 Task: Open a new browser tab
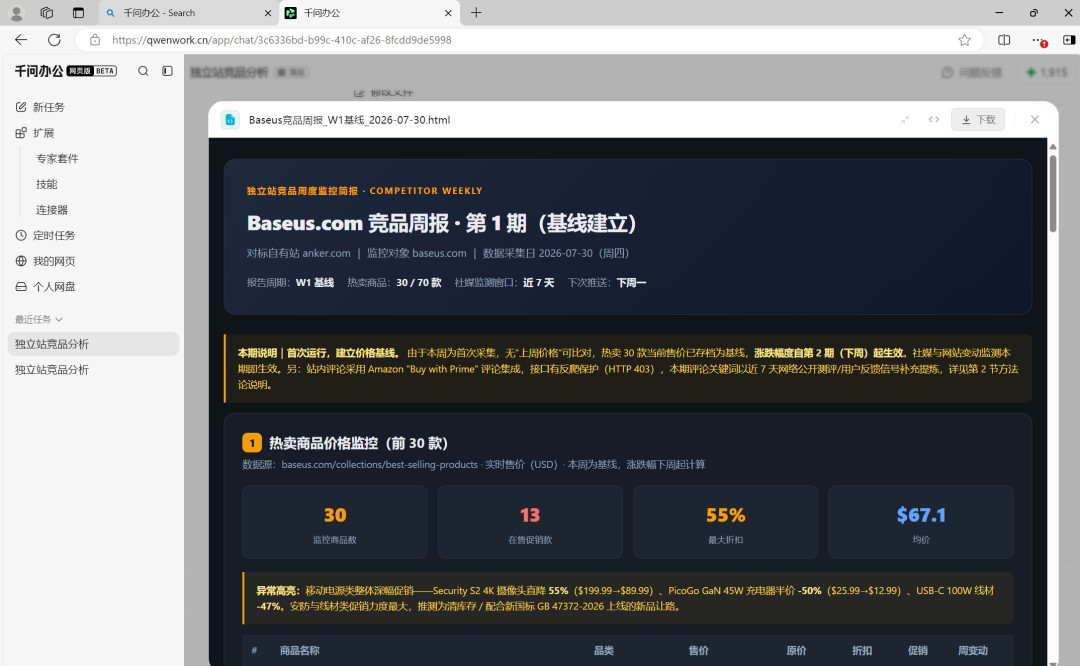pos(476,12)
